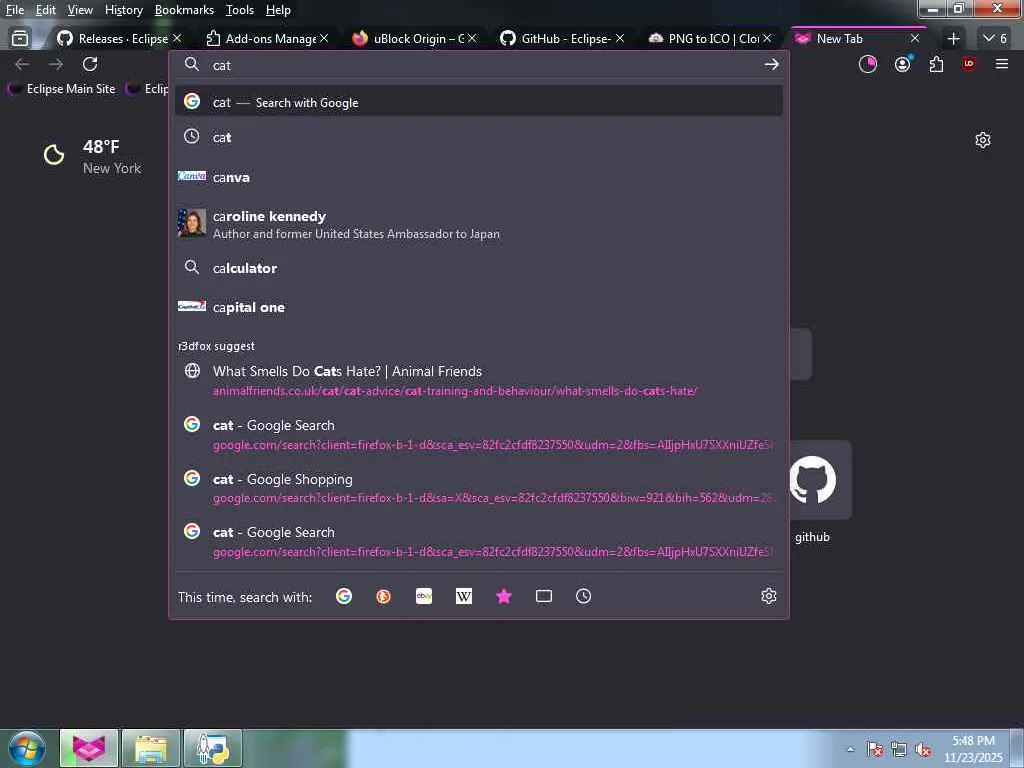The width and height of the screenshot is (1024, 768).
Task: Show hidden tray icons arrow
Action: tap(850, 749)
